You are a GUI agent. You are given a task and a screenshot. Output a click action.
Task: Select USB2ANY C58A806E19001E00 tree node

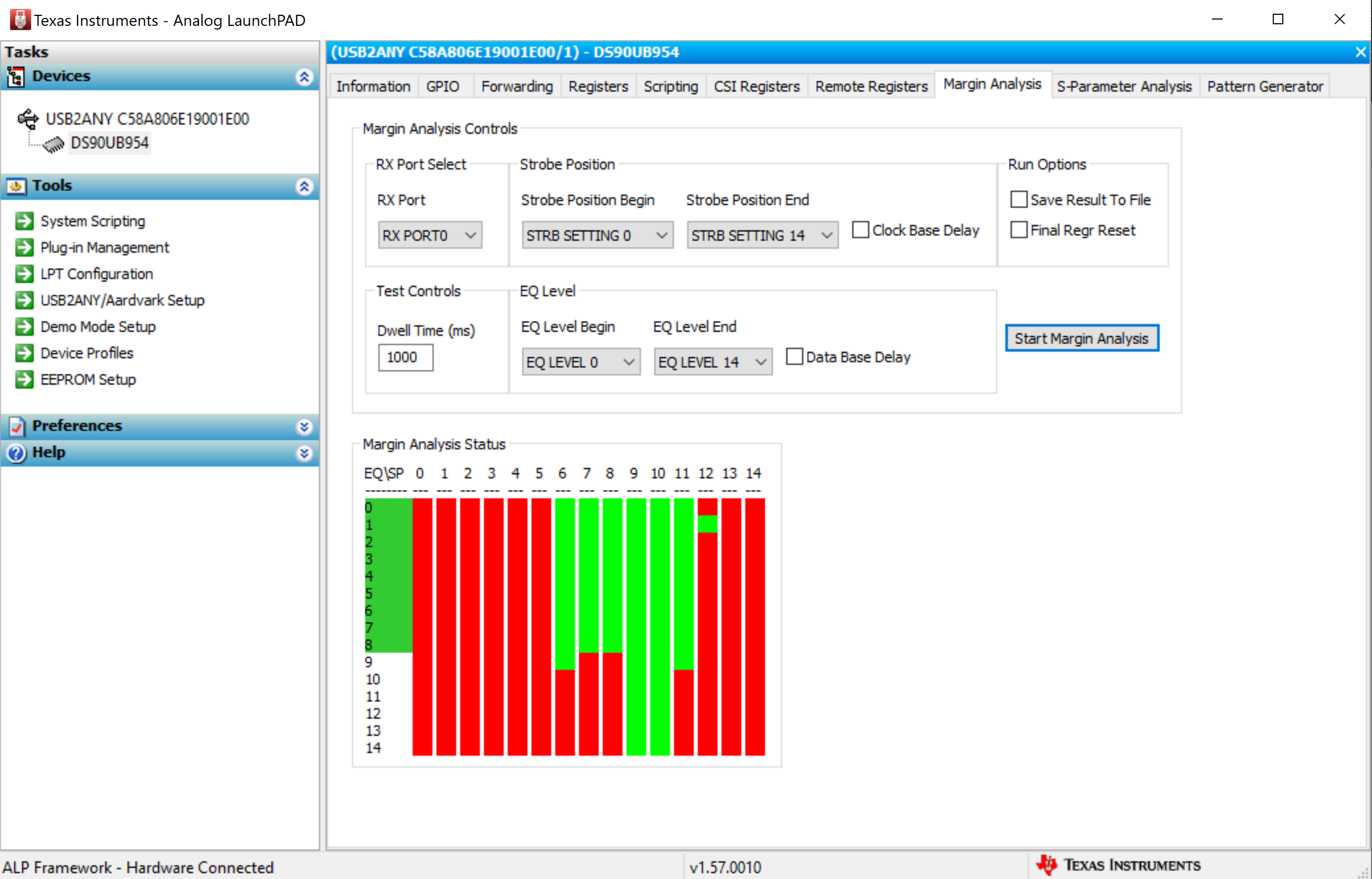pos(147,119)
